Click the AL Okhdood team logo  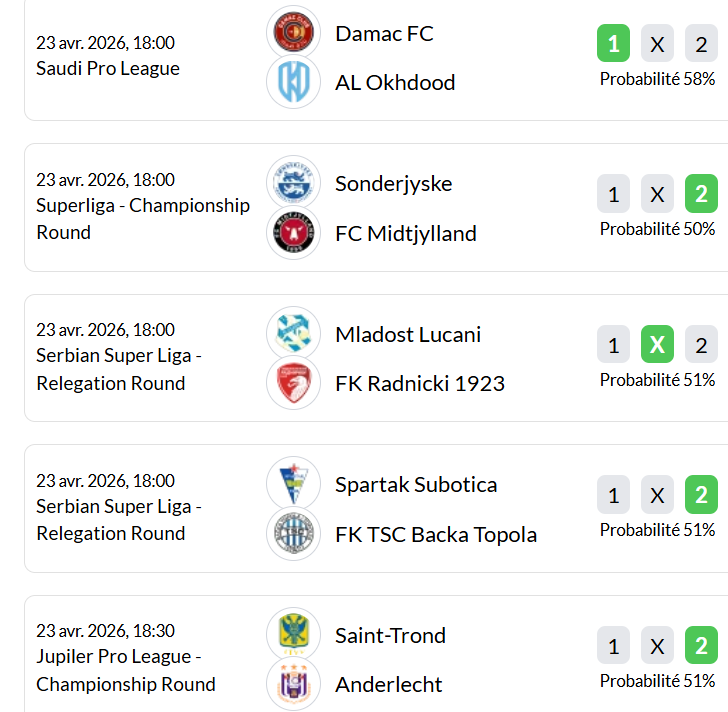click(x=294, y=82)
